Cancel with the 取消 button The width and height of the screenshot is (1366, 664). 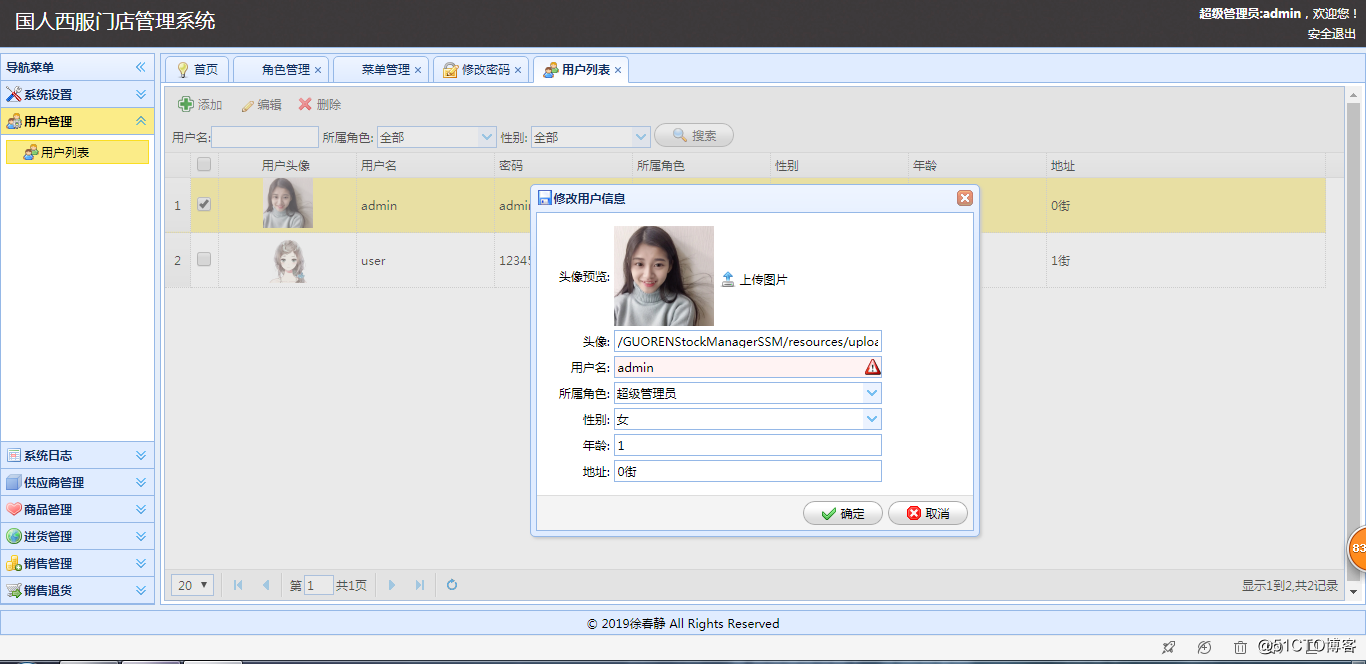927,513
